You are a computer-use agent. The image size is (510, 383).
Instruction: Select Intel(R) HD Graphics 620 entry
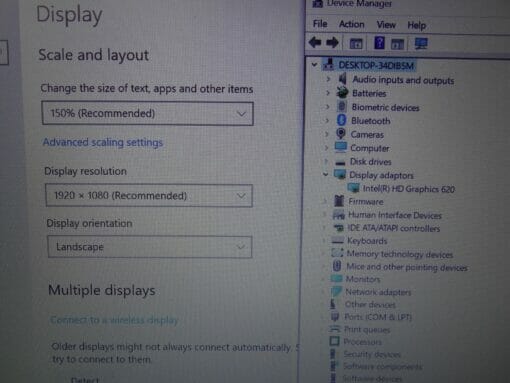point(409,189)
